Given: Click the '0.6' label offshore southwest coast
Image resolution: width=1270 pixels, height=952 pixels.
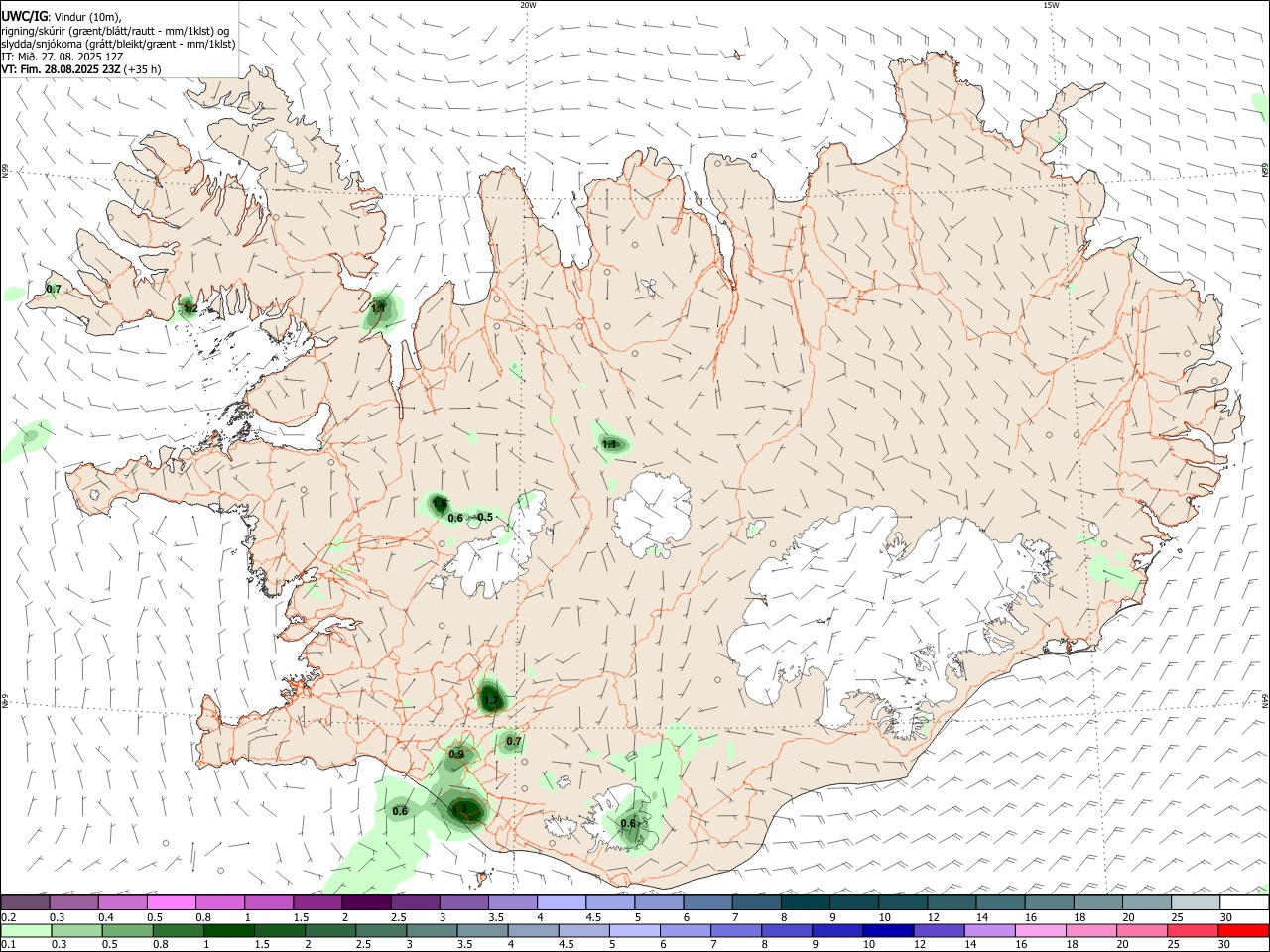Looking at the screenshot, I should pos(400,811).
